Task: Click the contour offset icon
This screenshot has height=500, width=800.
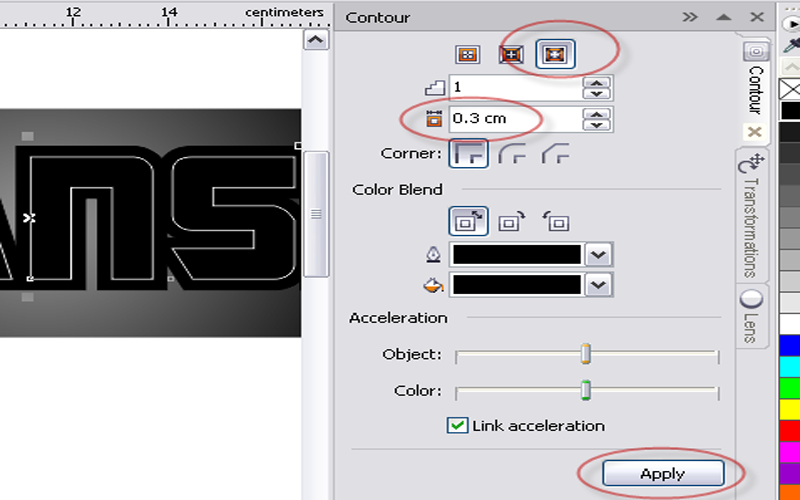Action: coord(434,118)
